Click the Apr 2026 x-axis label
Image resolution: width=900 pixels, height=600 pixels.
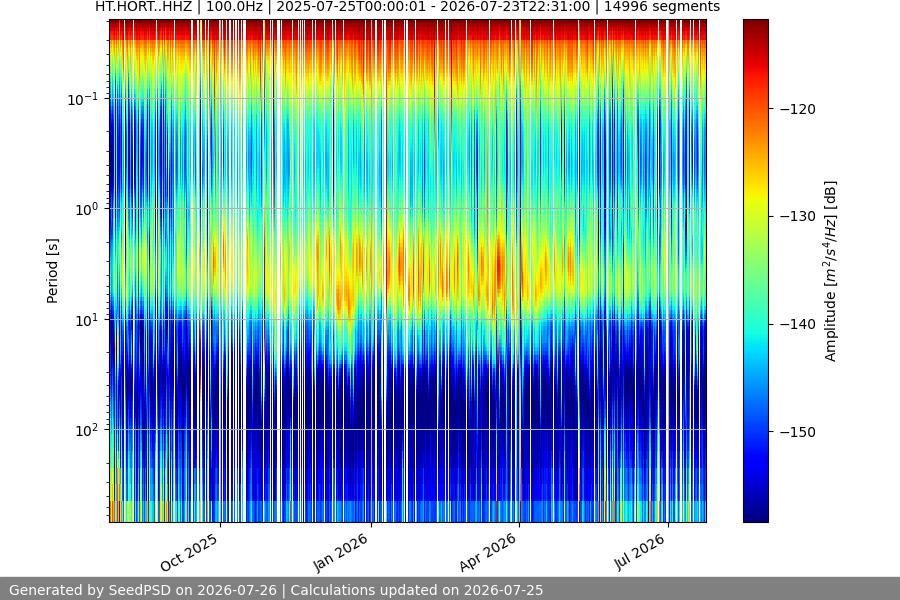point(488,552)
